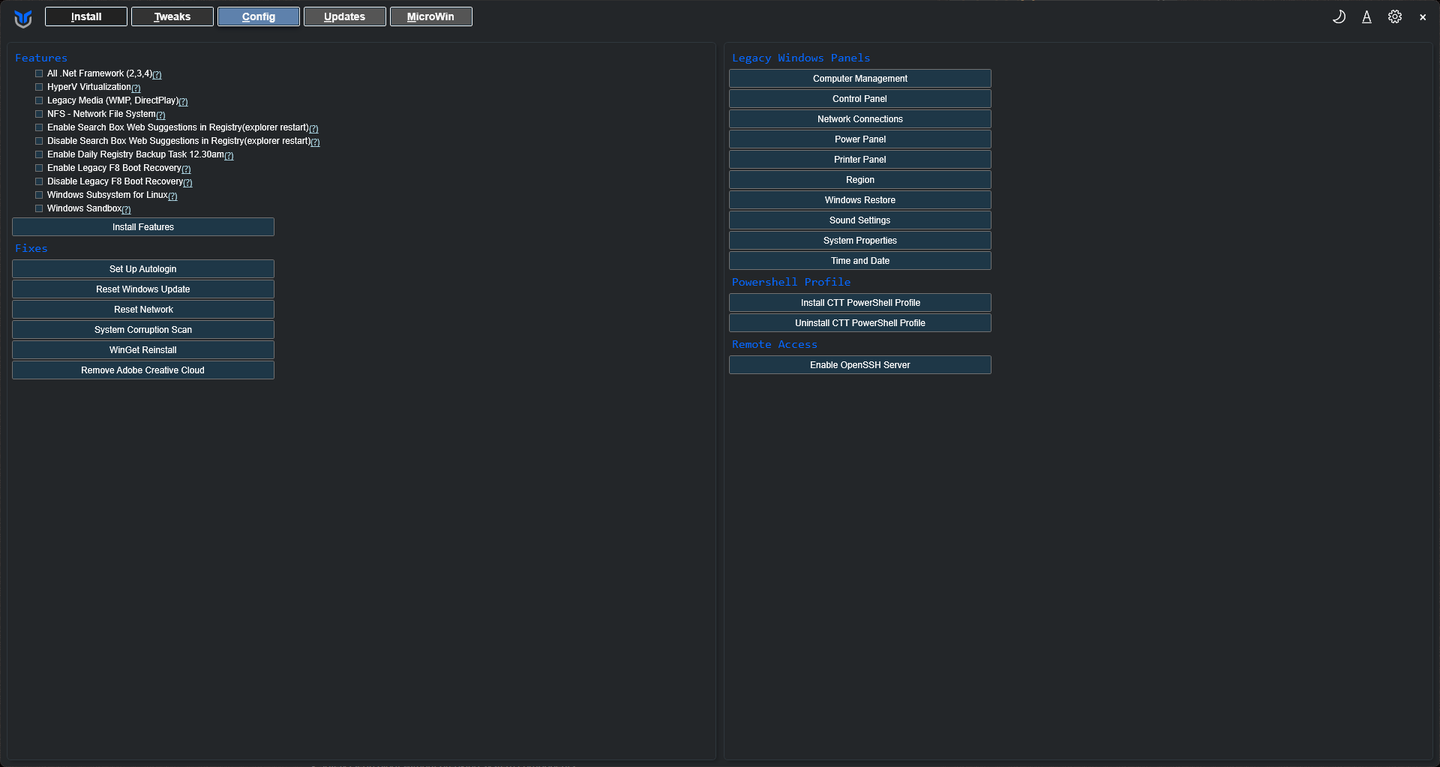Click help icon next to HyperV Virtualization
This screenshot has width=1440, height=767.
136,89
